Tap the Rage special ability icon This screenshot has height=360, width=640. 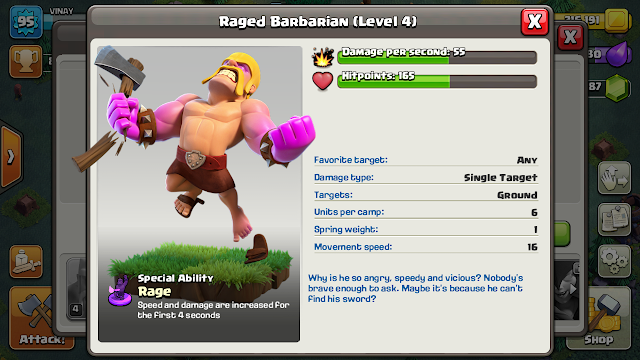coord(120,290)
